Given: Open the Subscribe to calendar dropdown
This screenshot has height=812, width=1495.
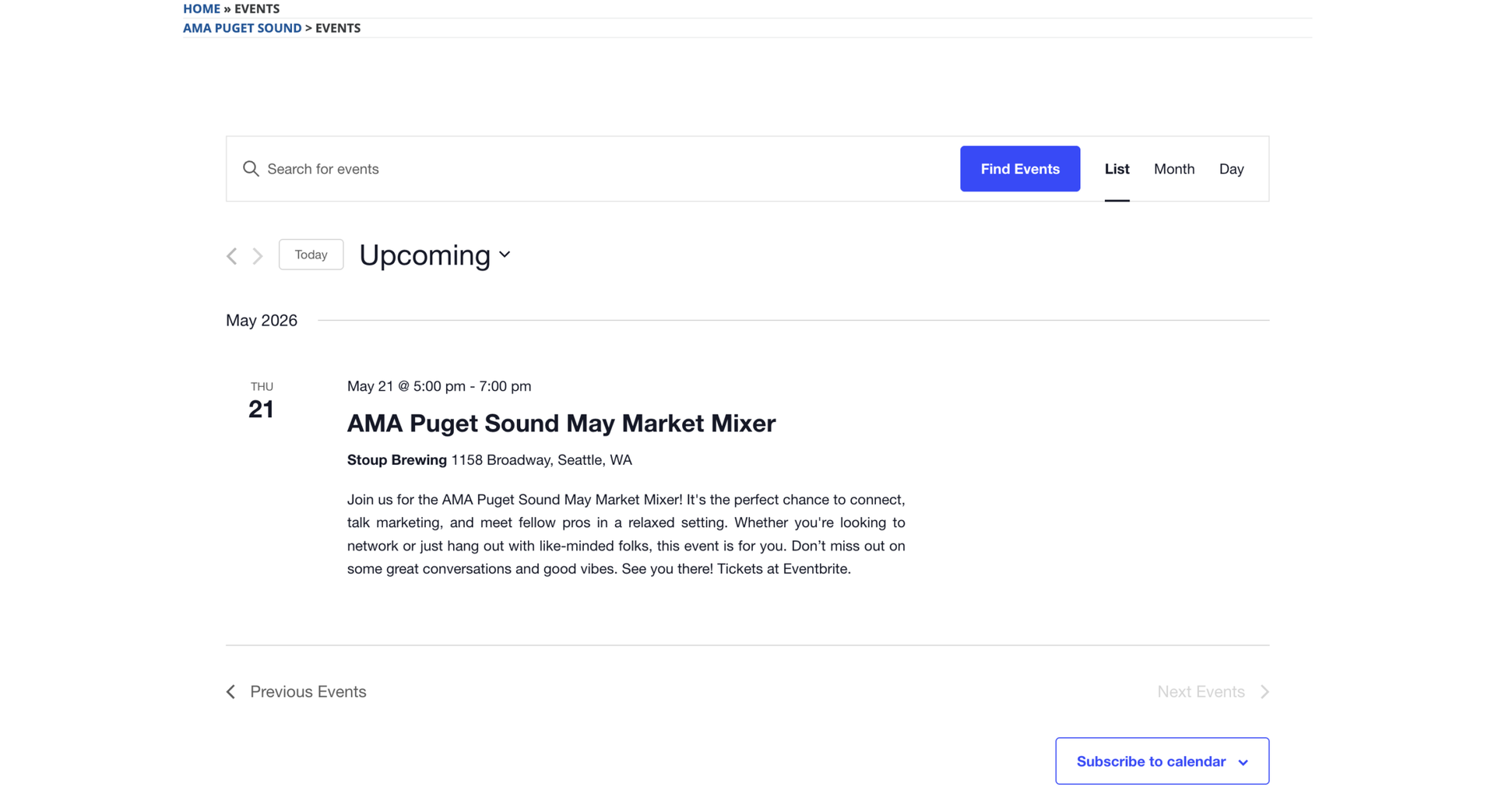Looking at the screenshot, I should [x=1162, y=761].
